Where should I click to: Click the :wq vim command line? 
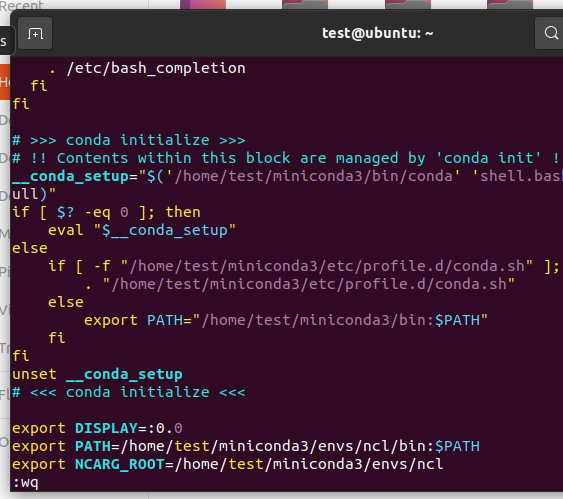click(25, 482)
